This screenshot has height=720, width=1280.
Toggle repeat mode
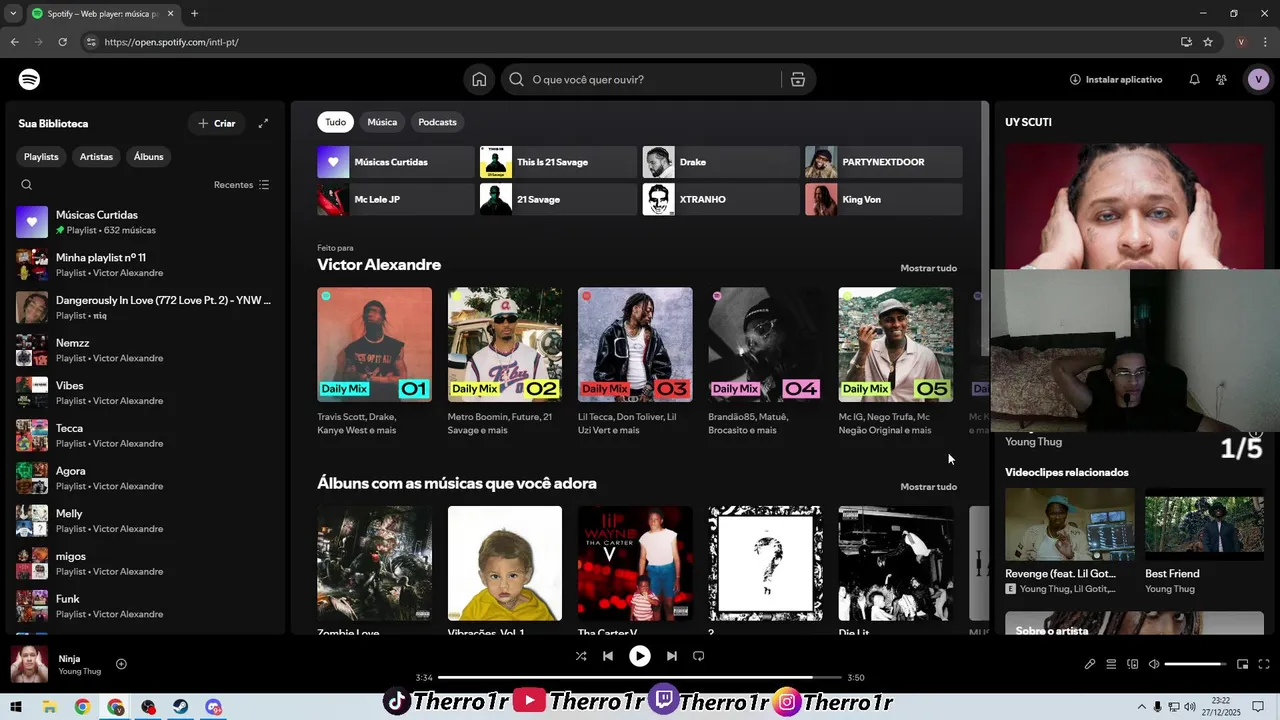(x=699, y=656)
